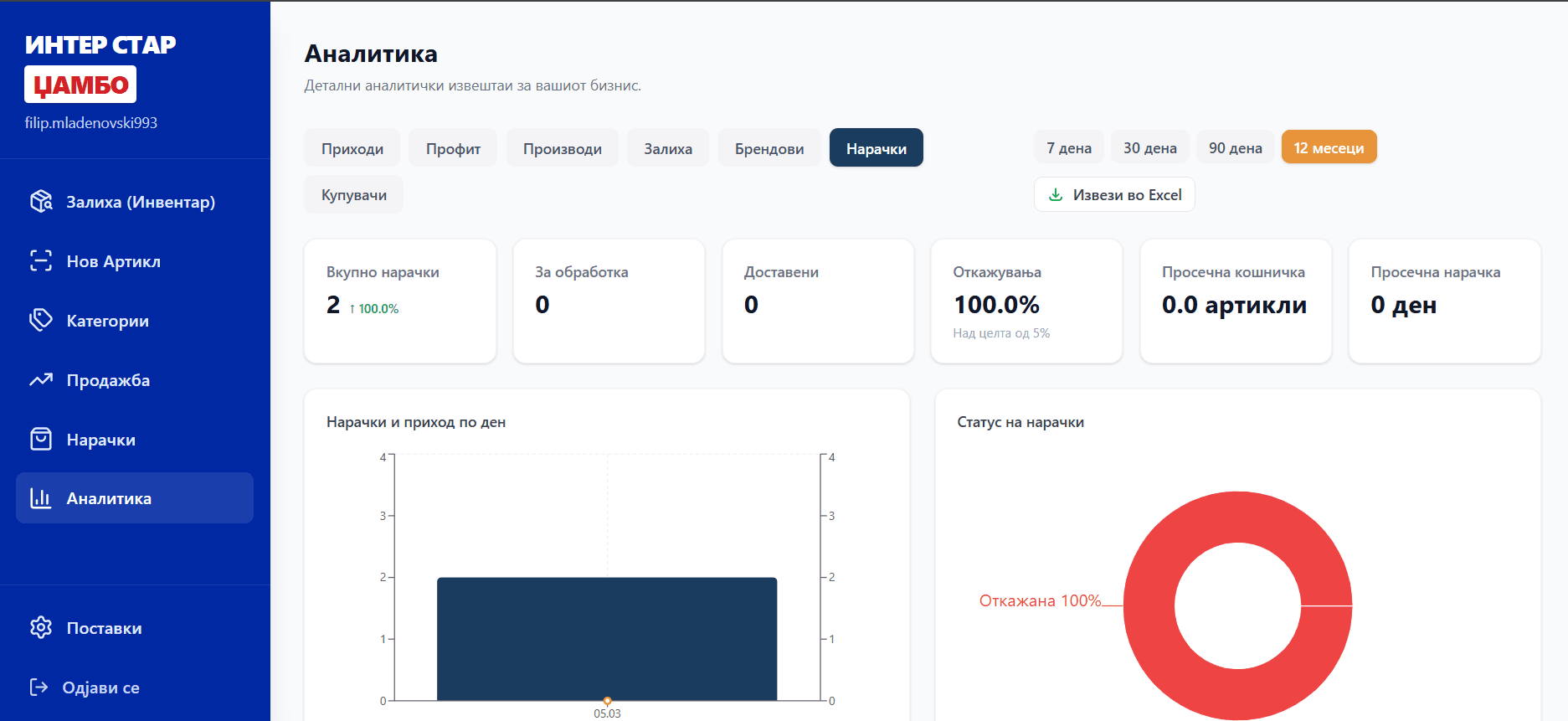Click the Аналитика page heading
This screenshot has width=1568, height=721.
[x=371, y=54]
